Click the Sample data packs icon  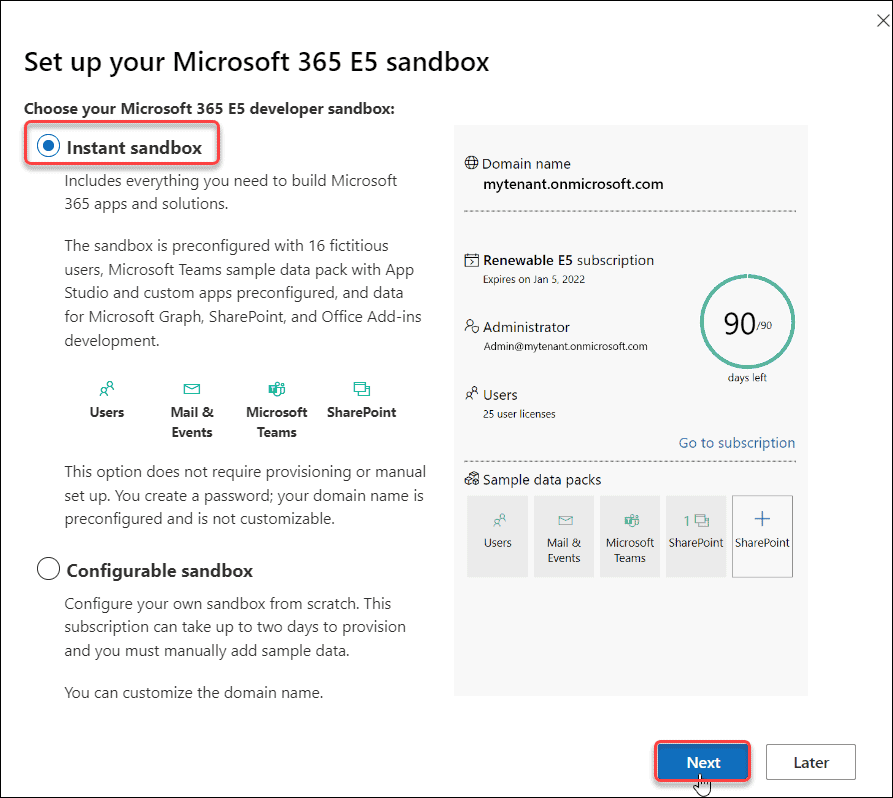coord(472,479)
